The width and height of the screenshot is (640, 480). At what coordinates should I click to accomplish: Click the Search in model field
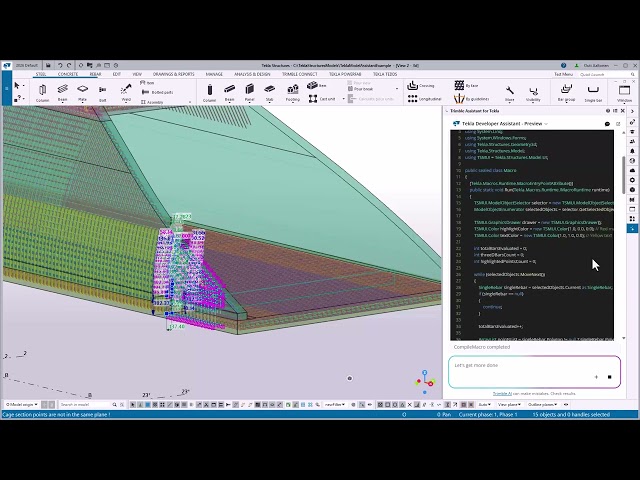click(85, 404)
